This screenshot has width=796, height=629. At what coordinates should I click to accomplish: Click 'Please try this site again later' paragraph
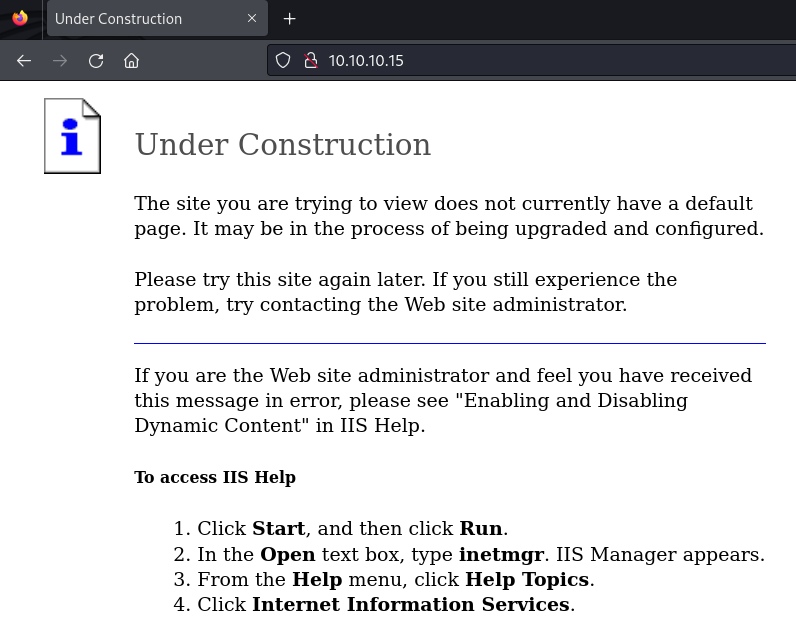click(406, 292)
